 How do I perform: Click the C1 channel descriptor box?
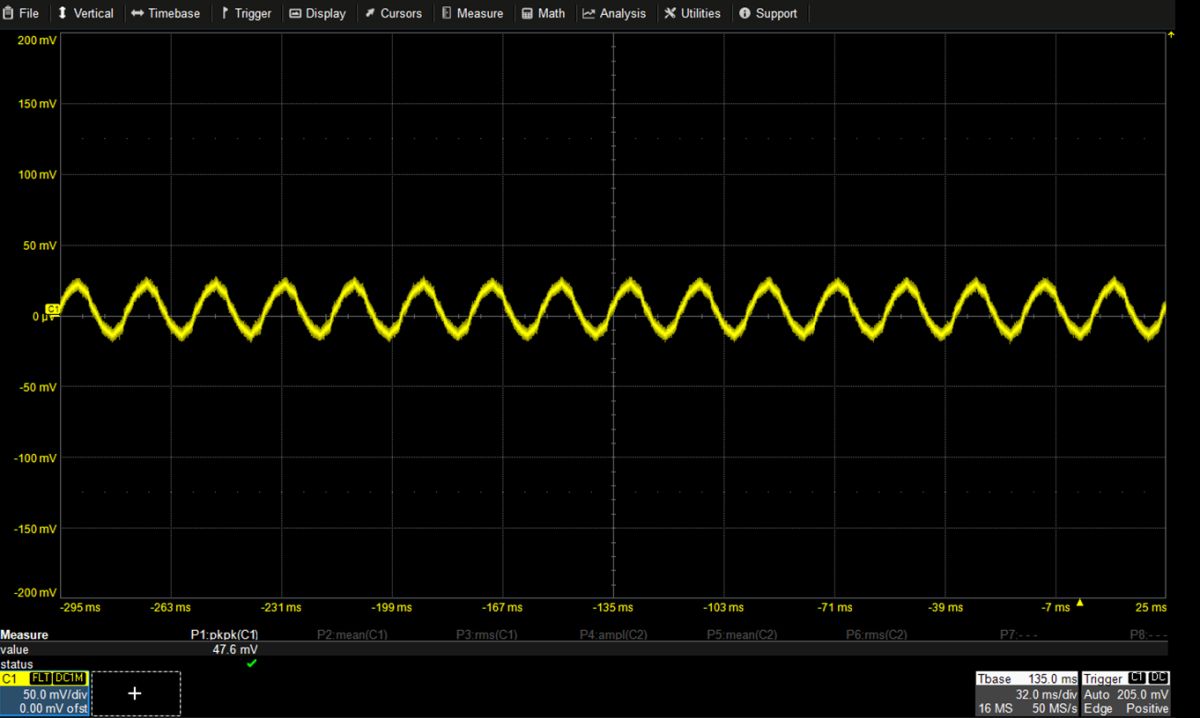[44, 693]
